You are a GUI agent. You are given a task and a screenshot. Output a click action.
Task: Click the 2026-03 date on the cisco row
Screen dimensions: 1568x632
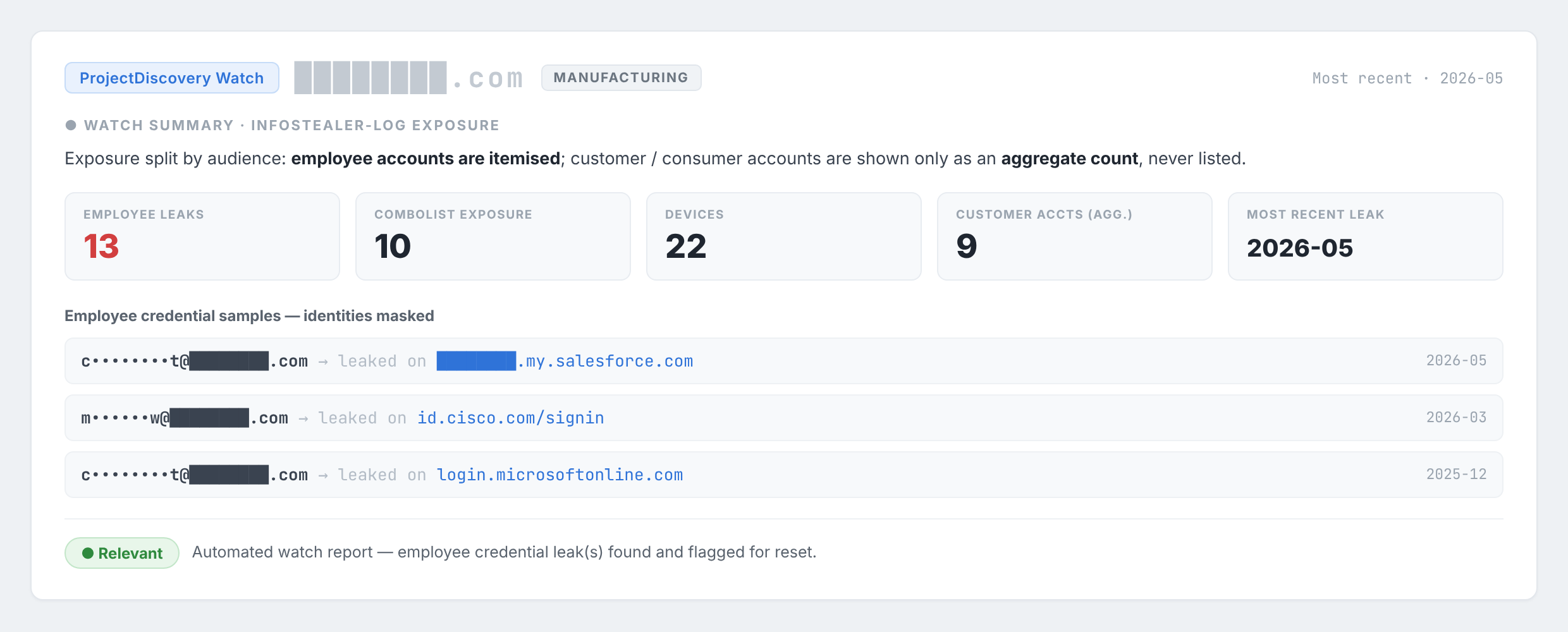(x=1456, y=417)
